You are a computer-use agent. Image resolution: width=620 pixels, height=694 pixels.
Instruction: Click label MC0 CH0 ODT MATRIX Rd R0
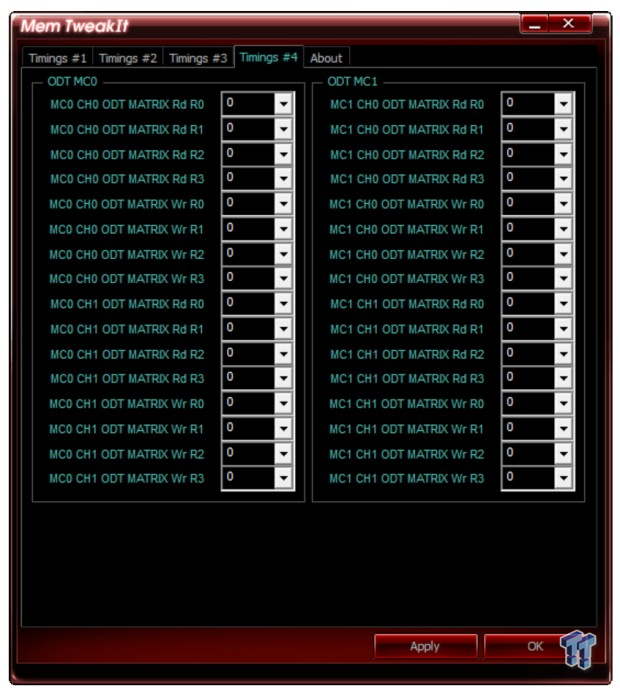(127, 104)
